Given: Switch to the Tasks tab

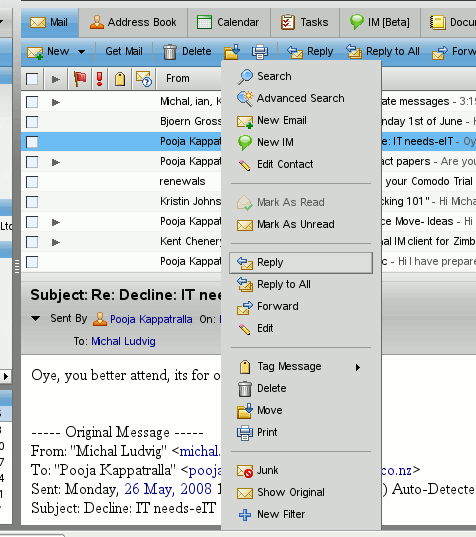Looking at the screenshot, I should point(305,23).
